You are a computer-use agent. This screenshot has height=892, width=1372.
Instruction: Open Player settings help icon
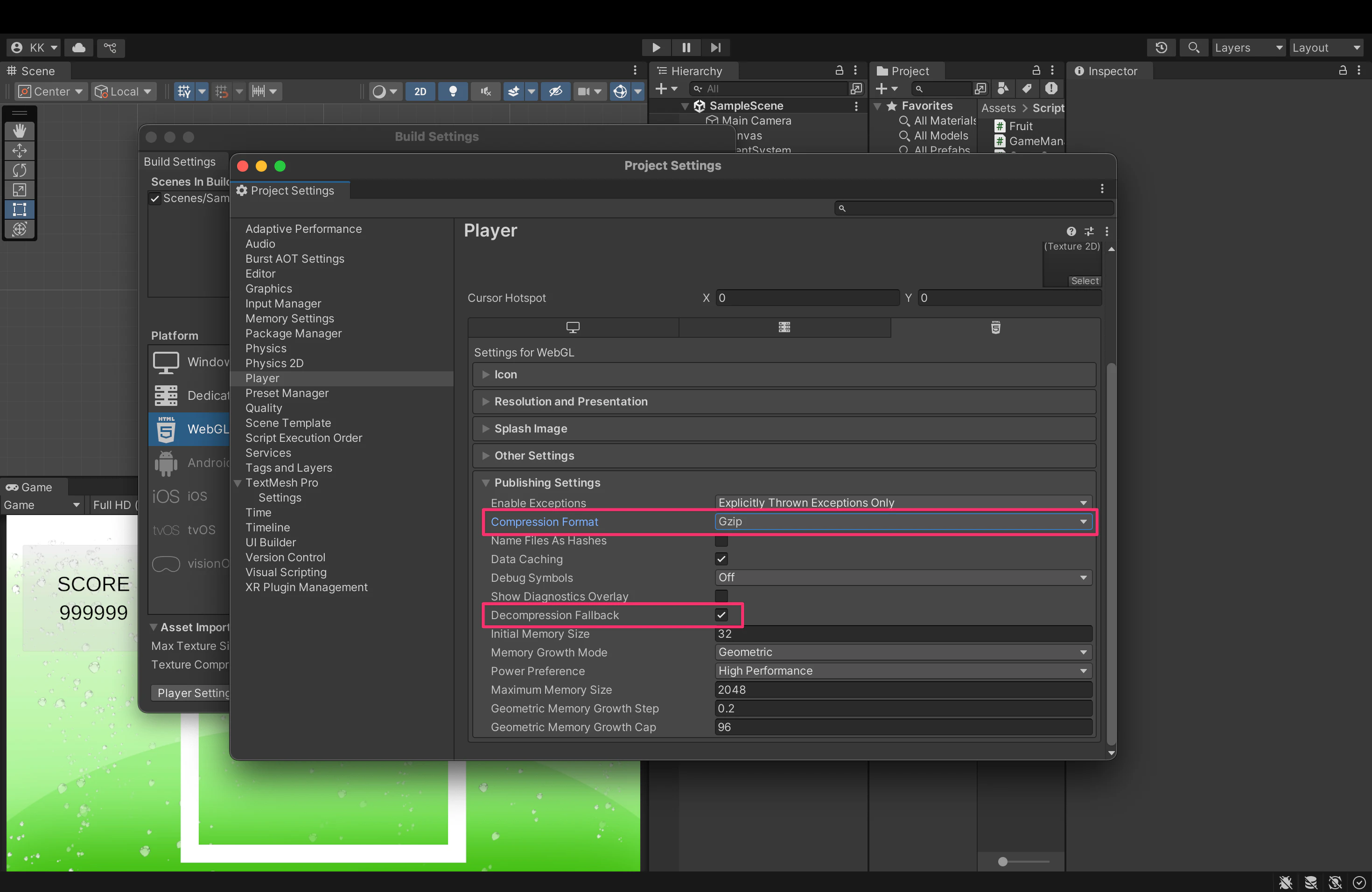pyautogui.click(x=1071, y=232)
